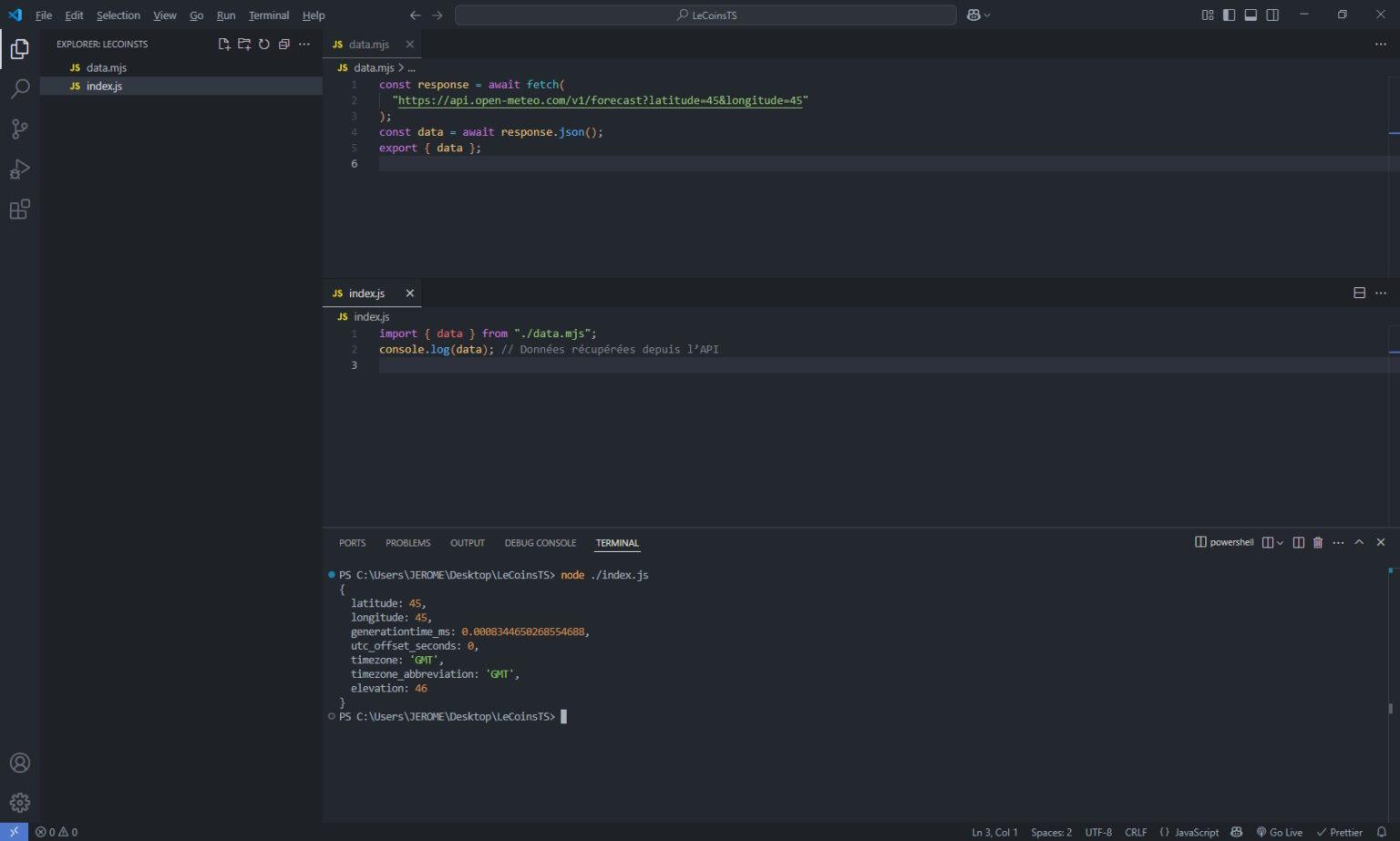The image size is (1400, 841).
Task: Open the open-meteo API URL link
Action: tap(600, 100)
